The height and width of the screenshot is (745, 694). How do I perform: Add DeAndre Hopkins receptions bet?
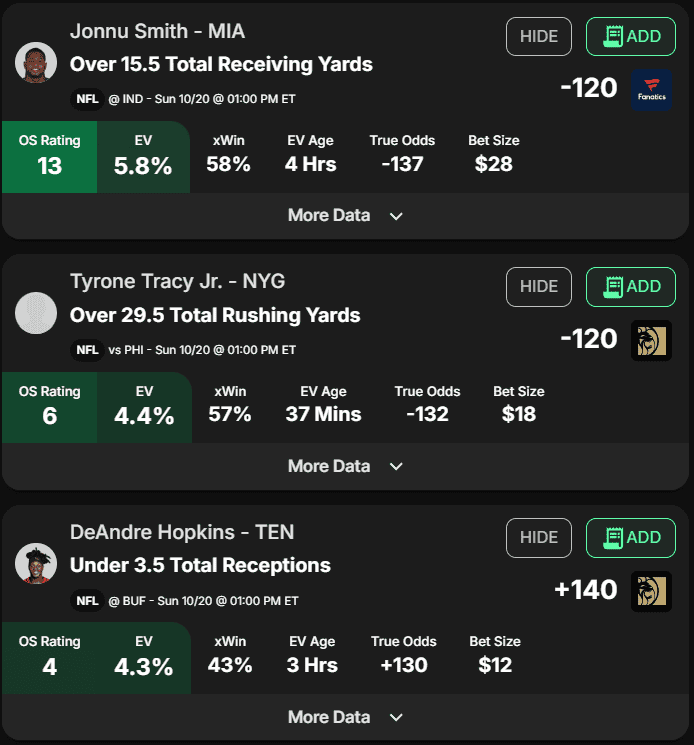[x=631, y=538]
